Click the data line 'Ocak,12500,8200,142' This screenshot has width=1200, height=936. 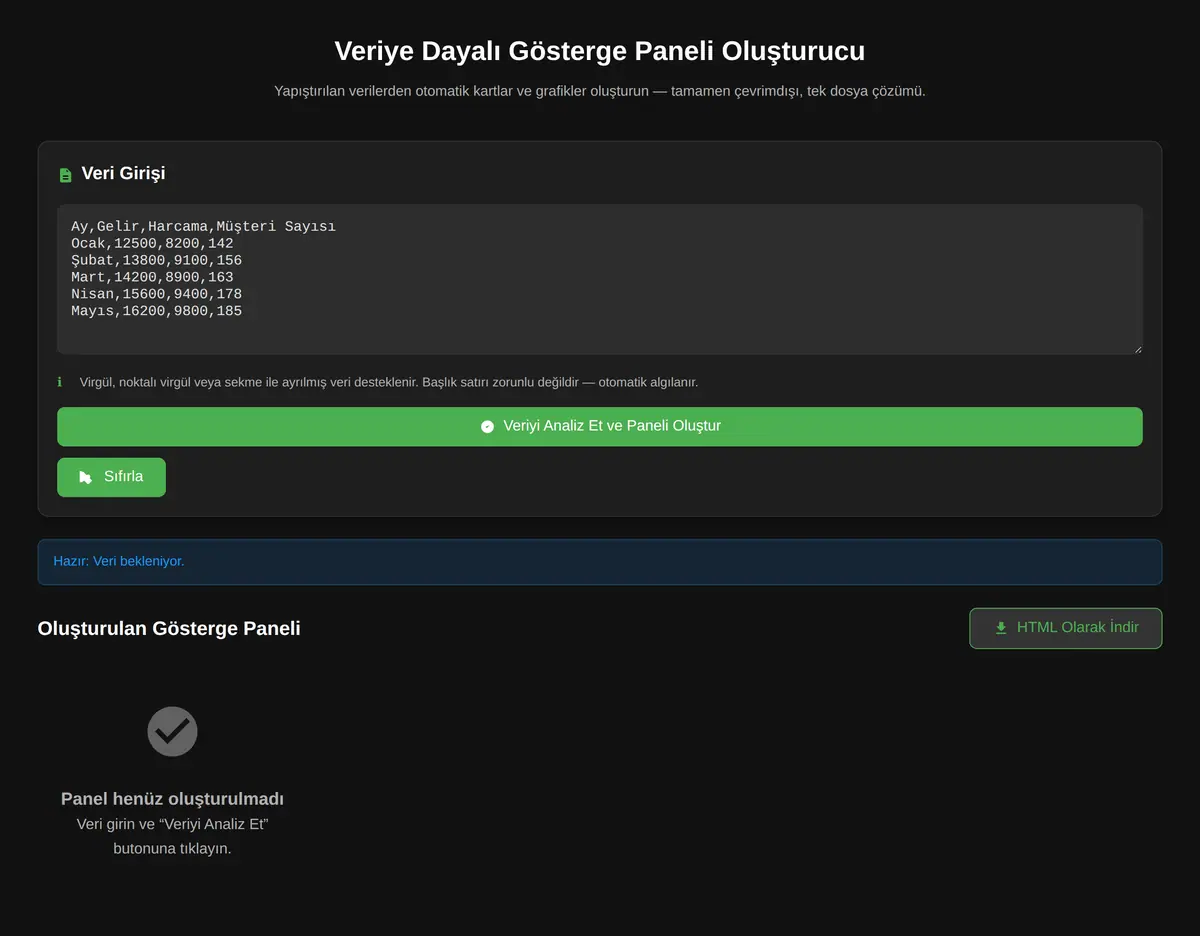[152, 243]
